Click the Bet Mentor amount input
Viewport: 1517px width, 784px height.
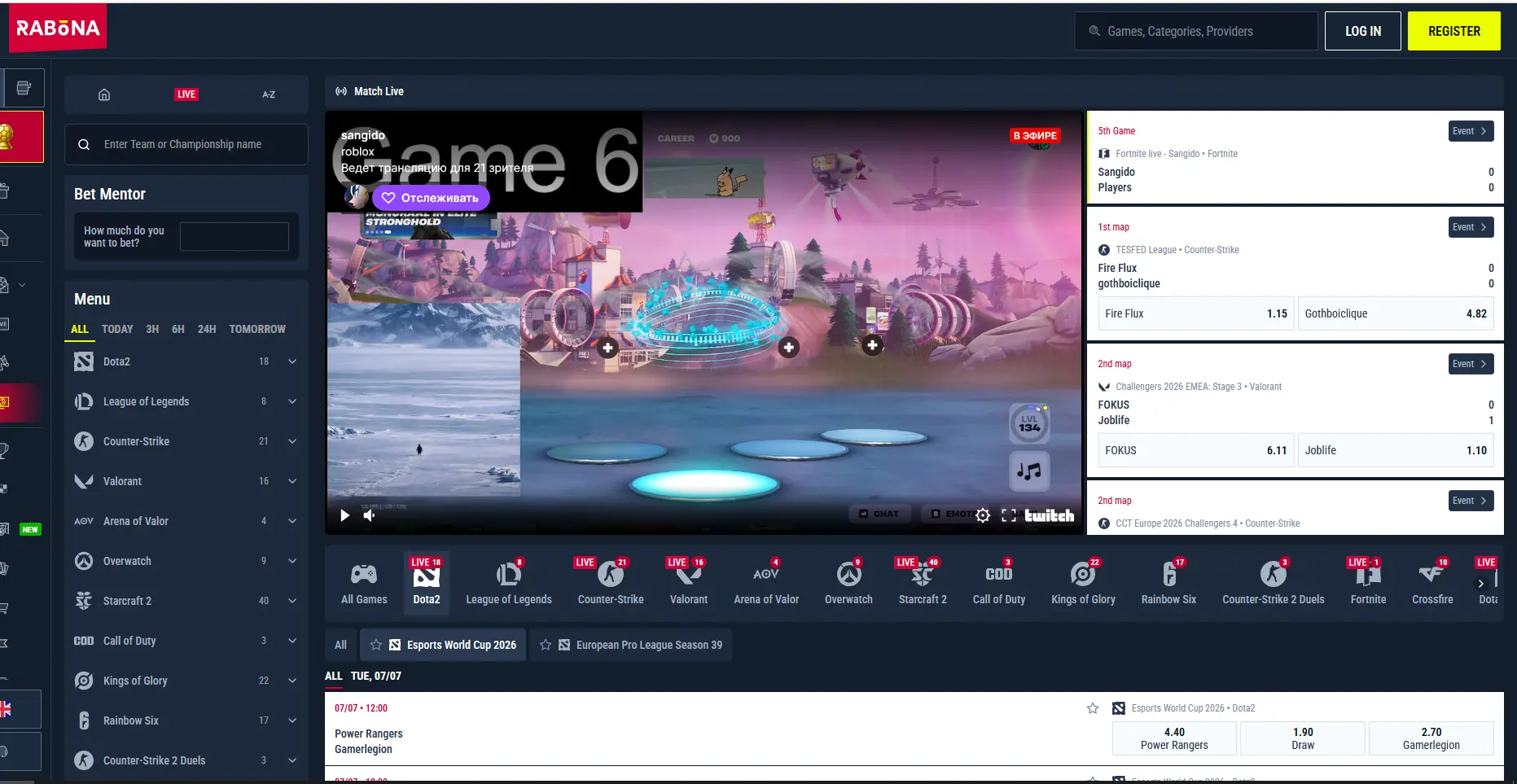point(235,237)
